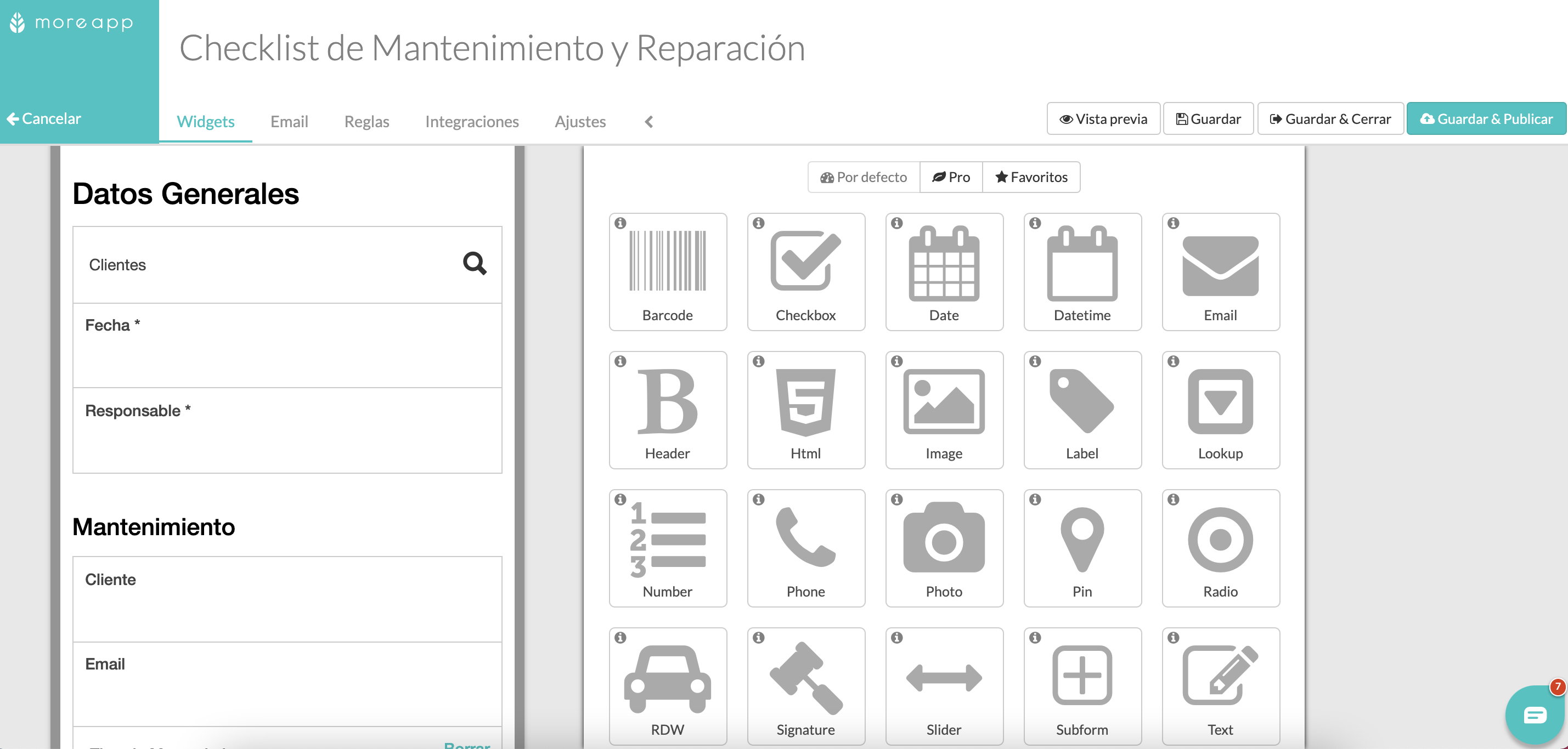Add a Radio widget
Image resolution: width=1568 pixels, height=749 pixels.
1220,548
